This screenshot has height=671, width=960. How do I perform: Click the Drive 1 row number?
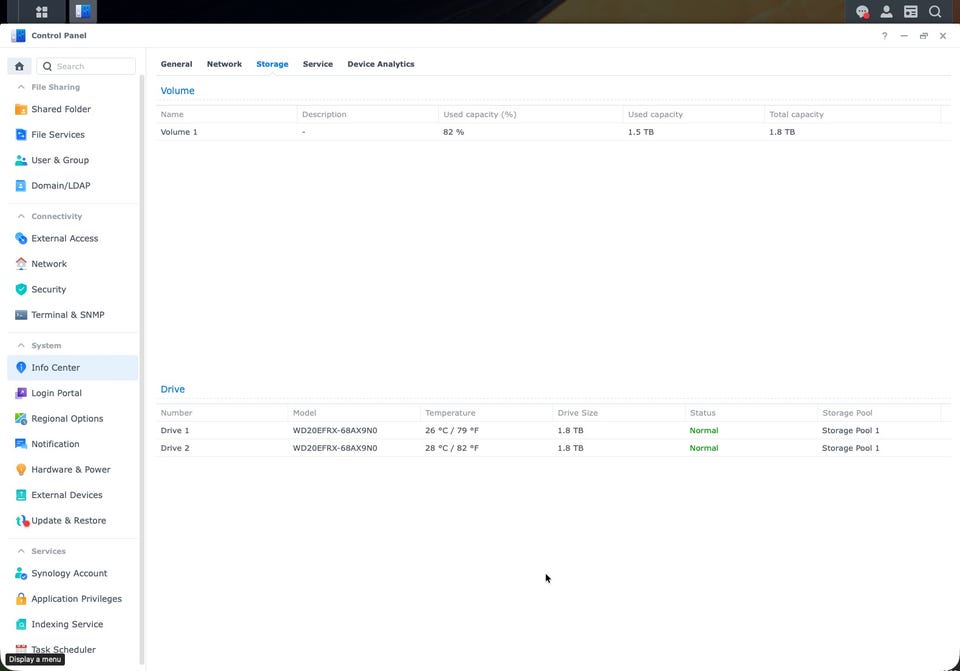coord(174,430)
